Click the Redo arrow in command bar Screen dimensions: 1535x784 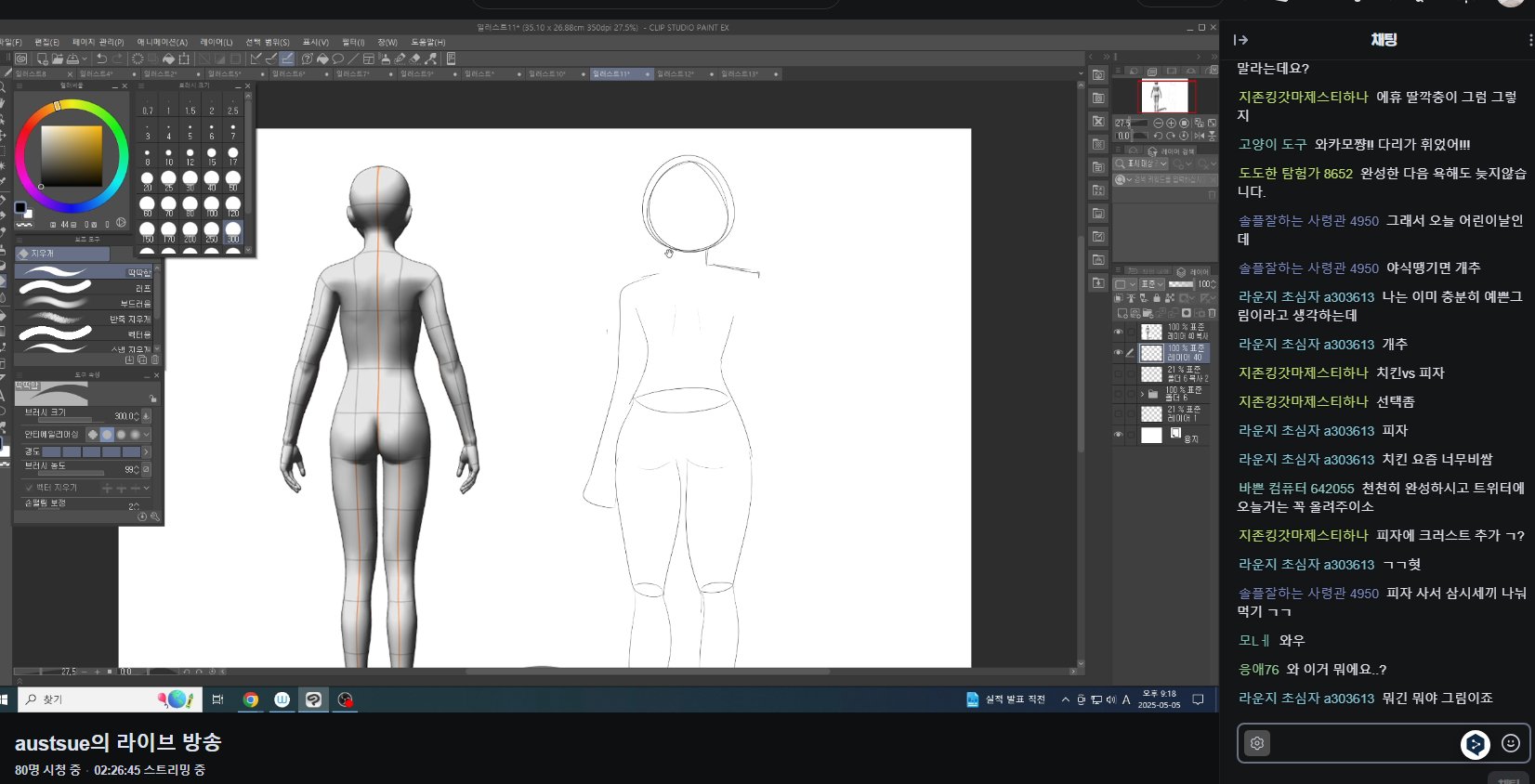point(118,59)
